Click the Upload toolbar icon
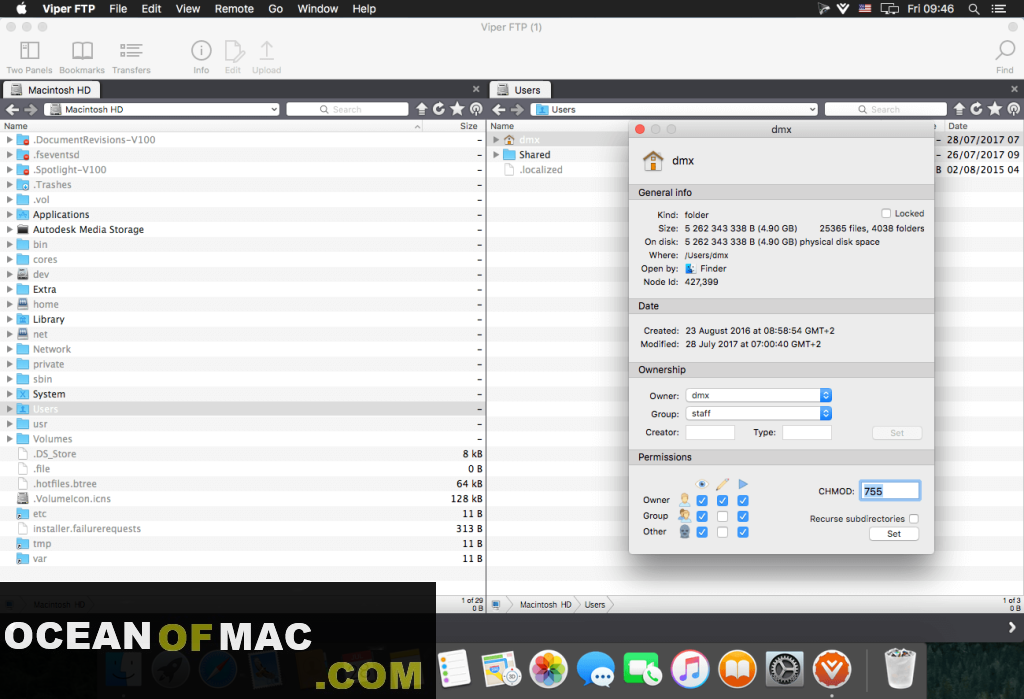The width and height of the screenshot is (1024, 699). [266, 51]
